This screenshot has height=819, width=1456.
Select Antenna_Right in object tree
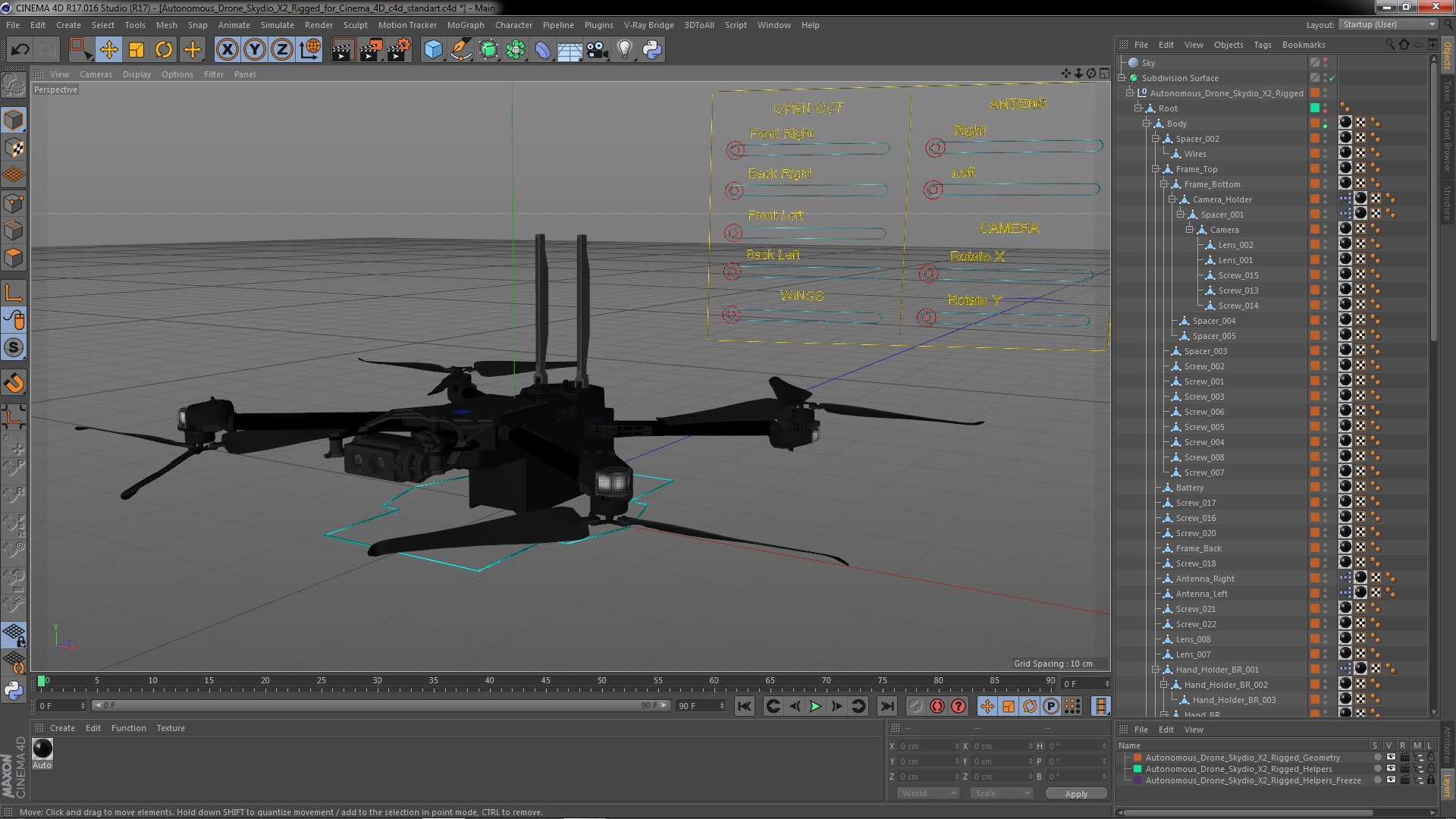[x=1205, y=579]
